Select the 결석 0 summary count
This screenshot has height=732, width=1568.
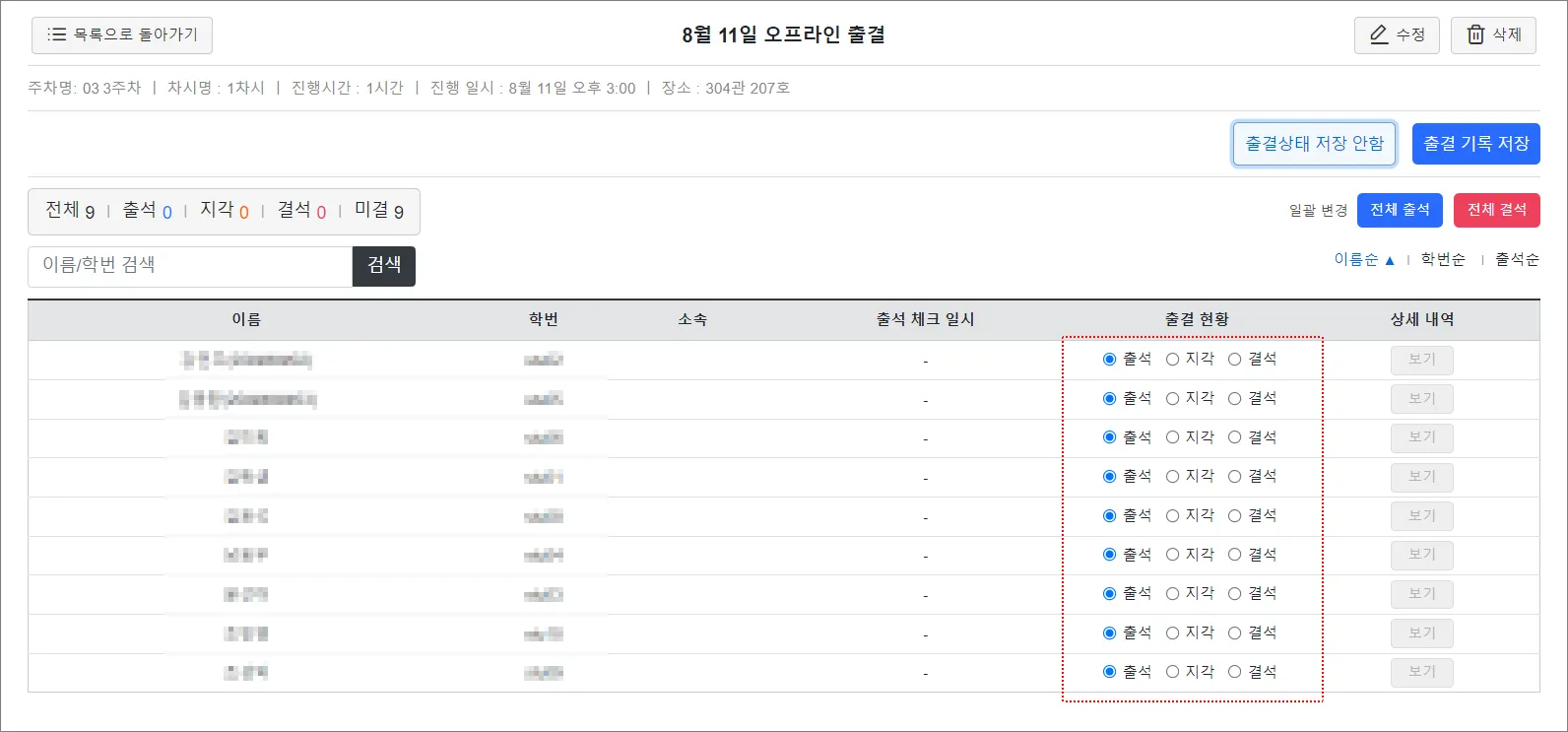(x=301, y=211)
